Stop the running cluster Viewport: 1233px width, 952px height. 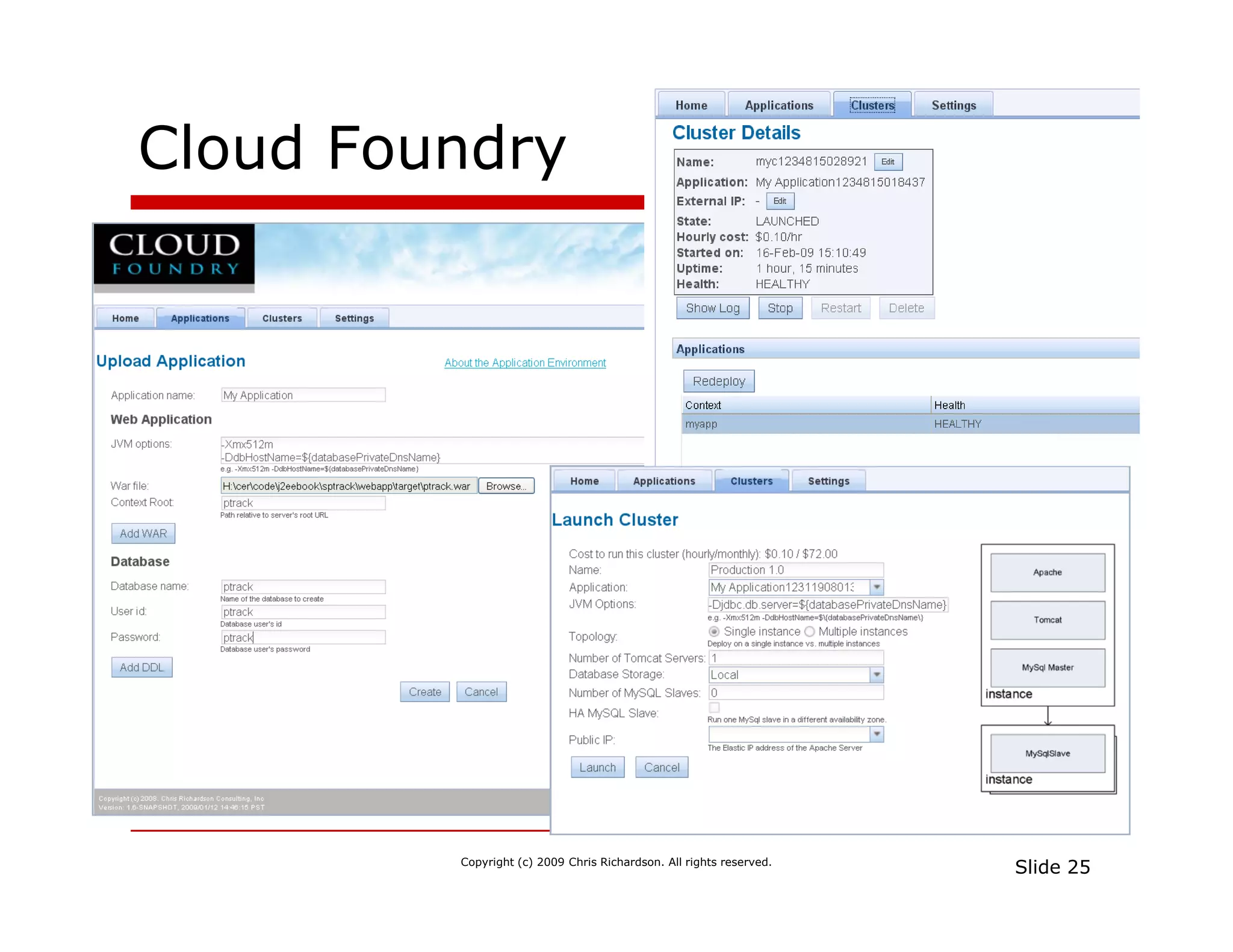[780, 308]
